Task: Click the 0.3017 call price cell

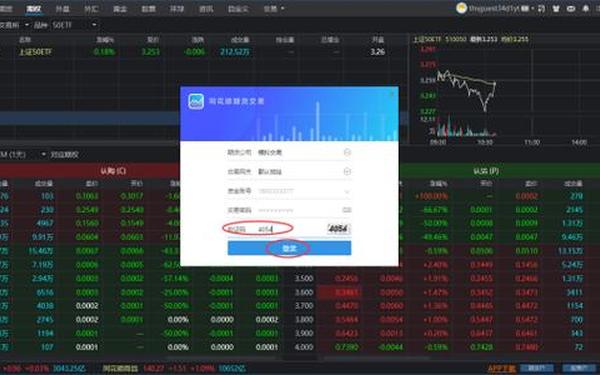Action: click(132, 196)
